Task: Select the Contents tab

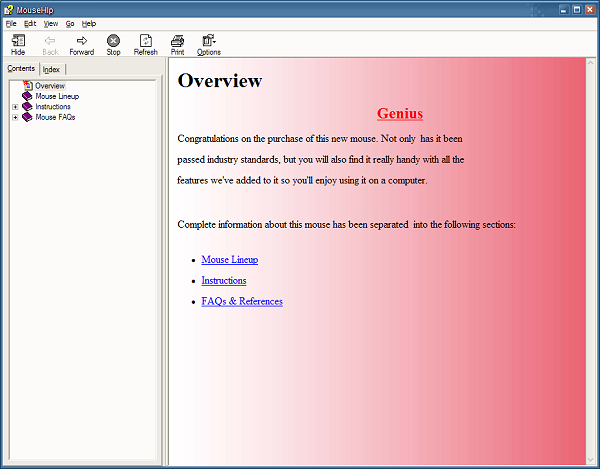Action: click(x=21, y=68)
